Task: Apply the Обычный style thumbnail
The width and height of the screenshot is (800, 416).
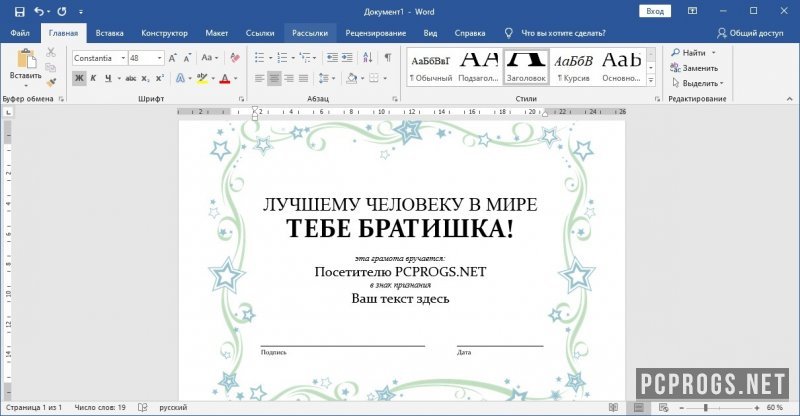Action: pyautogui.click(x=431, y=66)
